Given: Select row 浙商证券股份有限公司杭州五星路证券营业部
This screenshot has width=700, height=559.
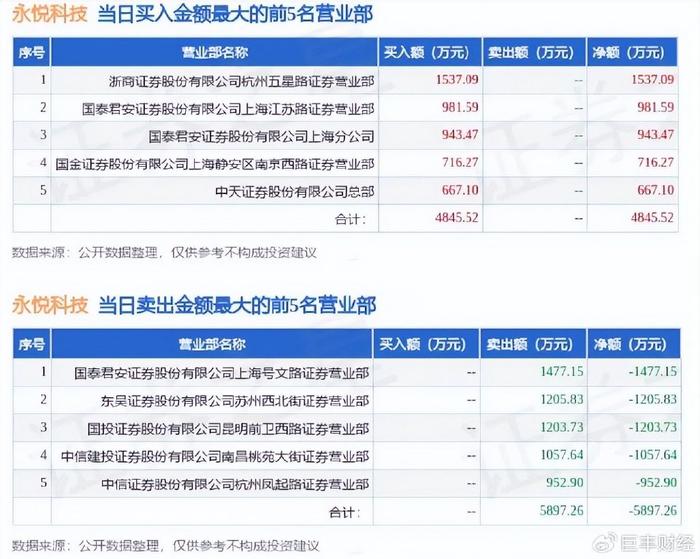Looking at the screenshot, I should pos(345,80).
